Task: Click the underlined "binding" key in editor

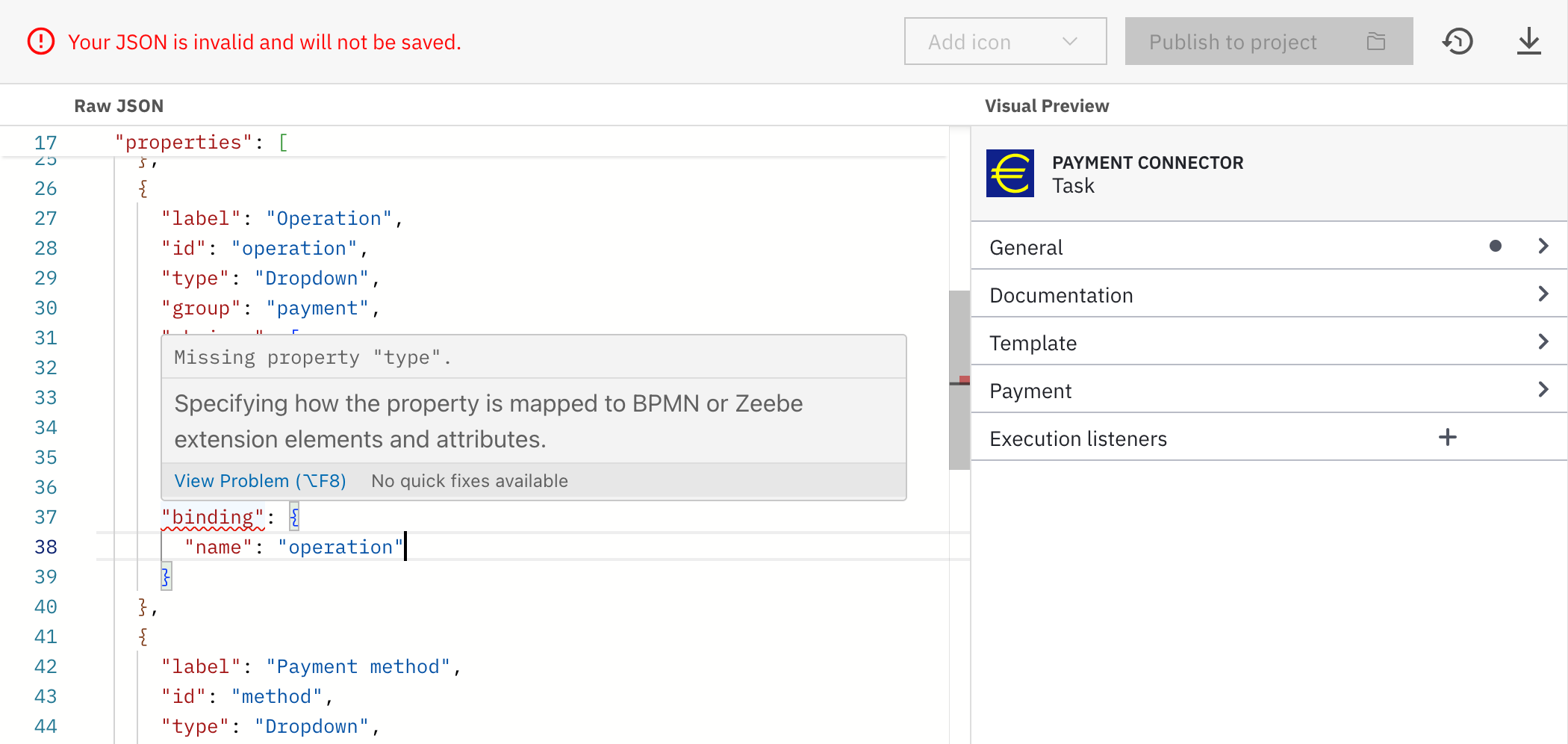Action: 213,517
